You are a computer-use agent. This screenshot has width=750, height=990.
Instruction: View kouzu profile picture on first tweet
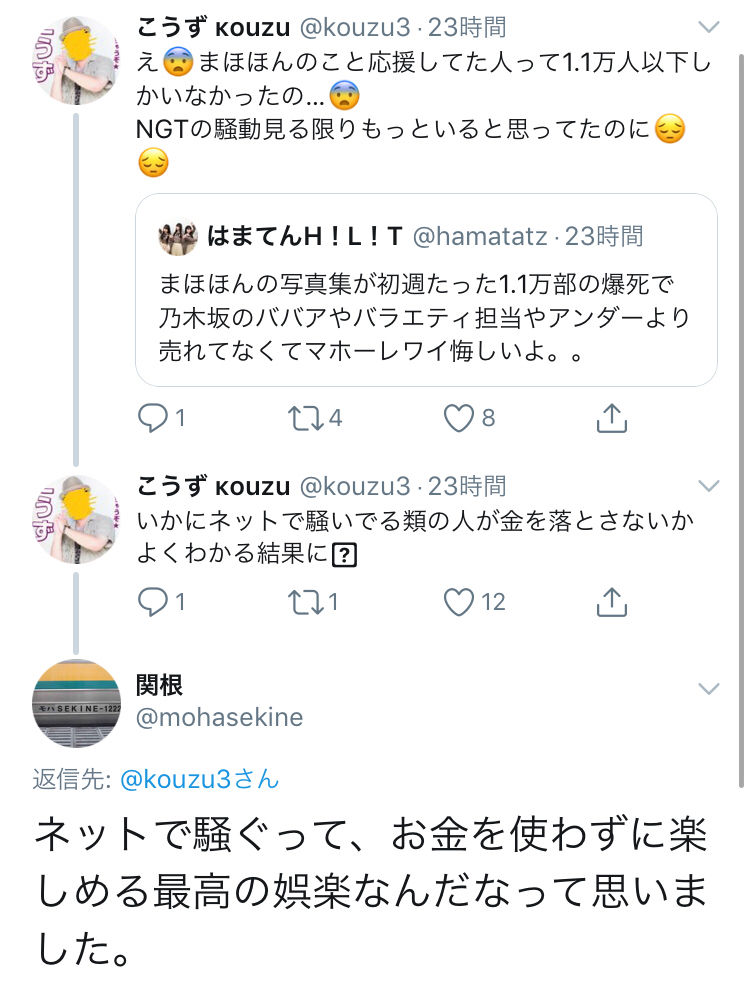77,60
